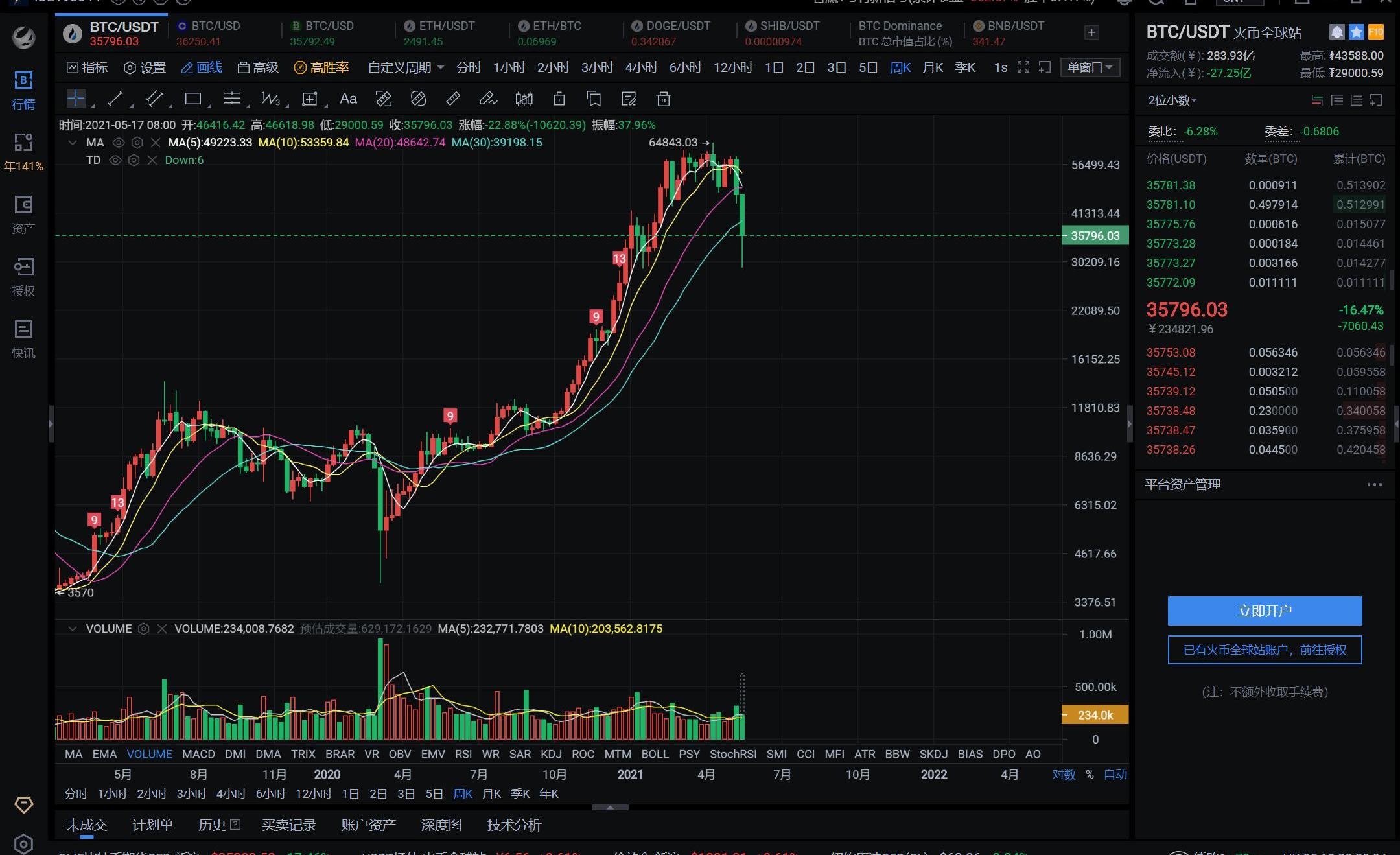The image size is (1400, 855).
Task: Hide the MA indicator with eye icon
Action: point(119,143)
